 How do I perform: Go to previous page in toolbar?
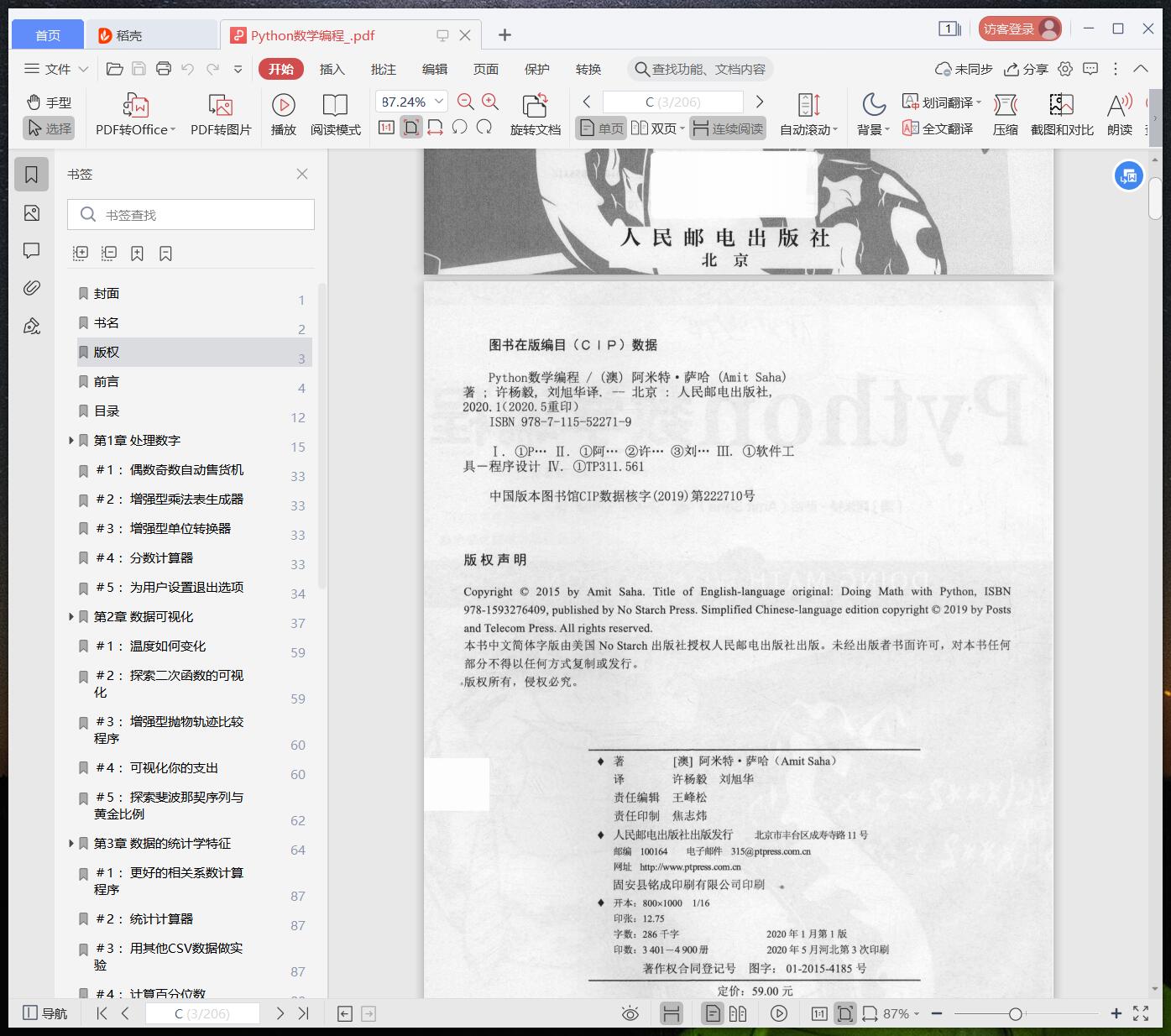click(x=587, y=102)
